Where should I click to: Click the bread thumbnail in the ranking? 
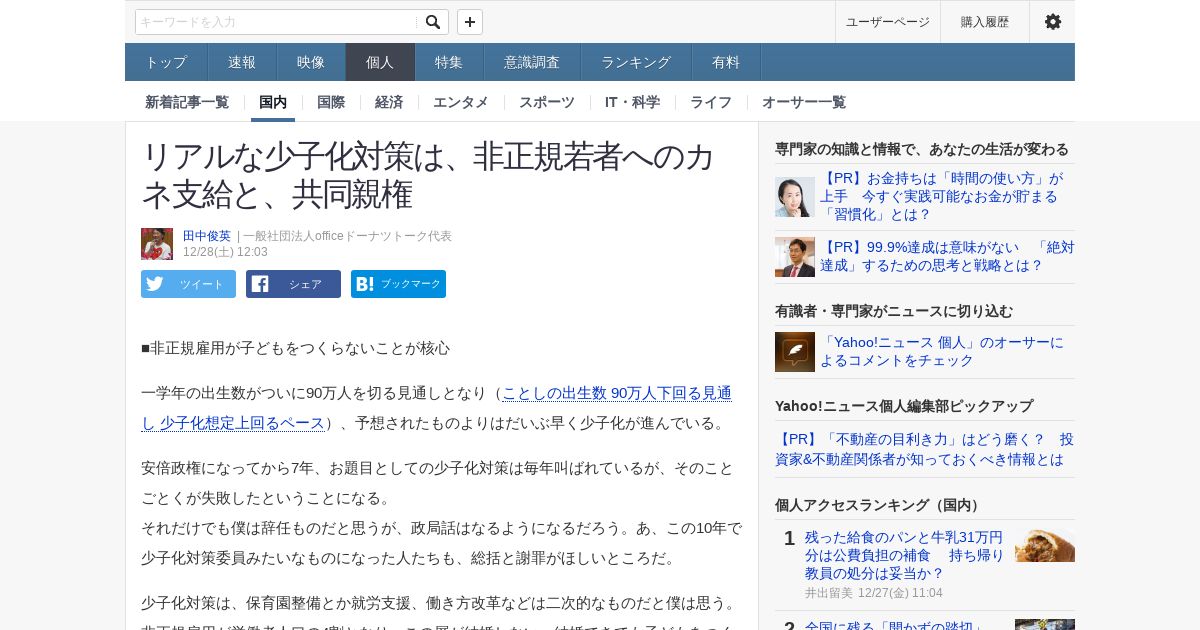click(x=1045, y=545)
